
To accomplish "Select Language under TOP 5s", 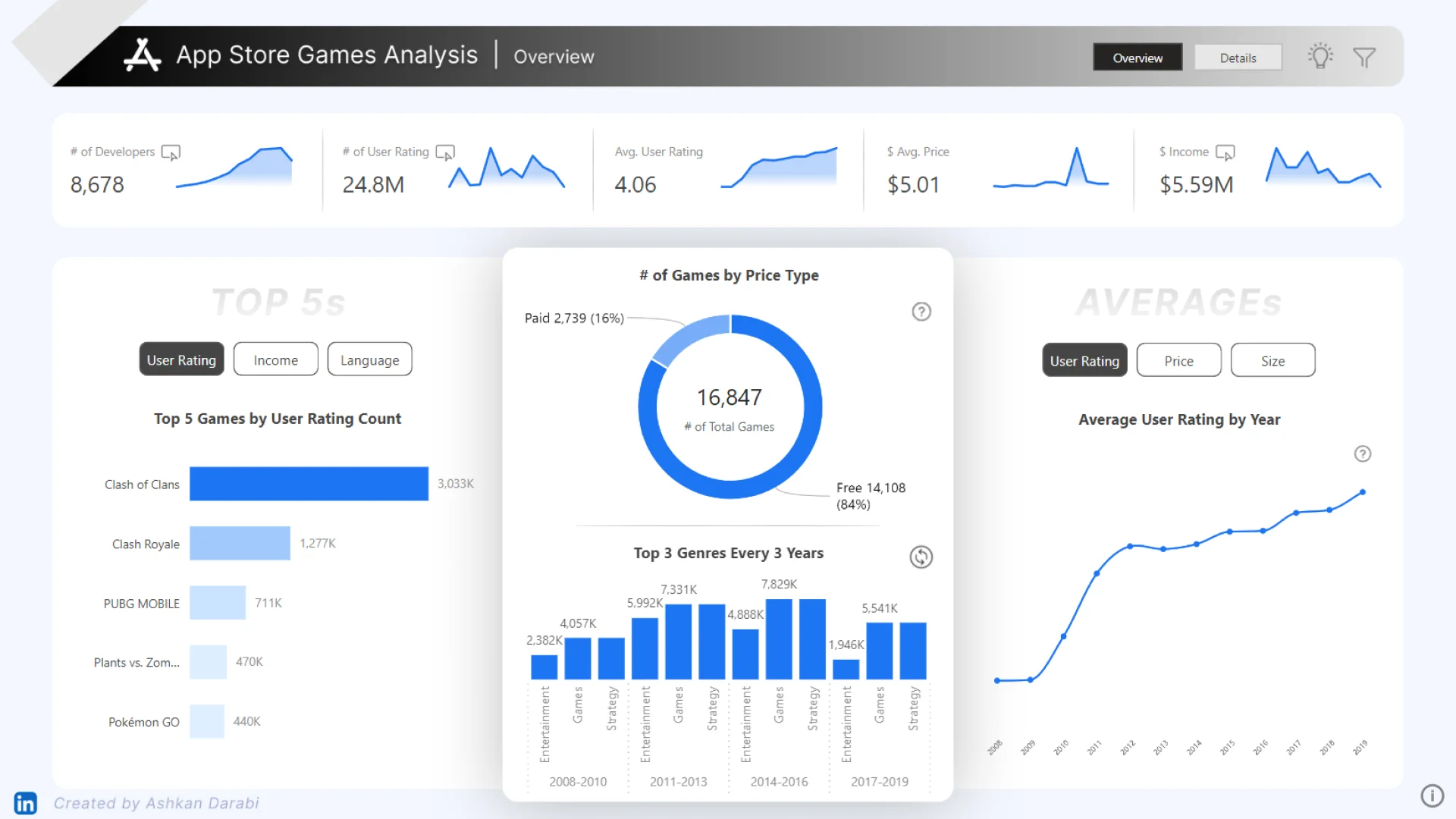I will tap(369, 359).
